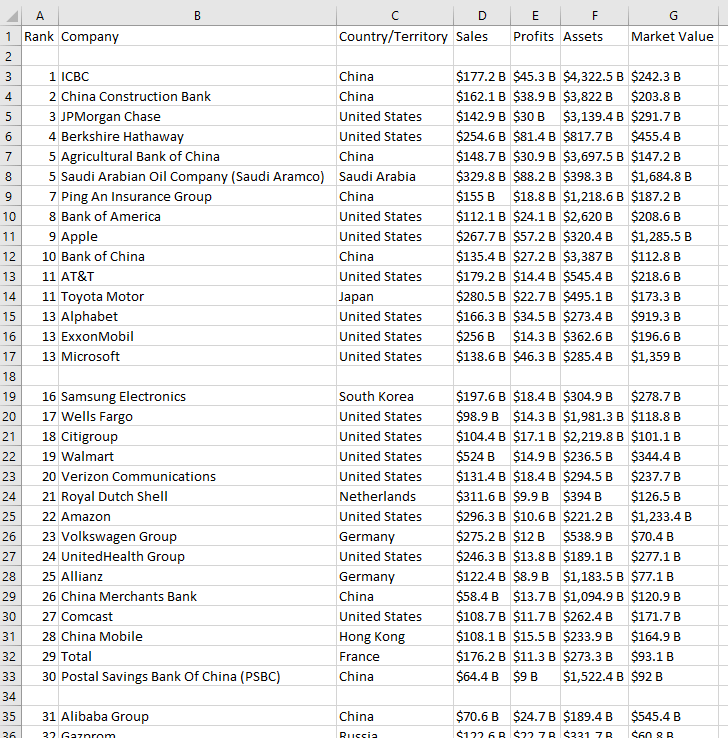This screenshot has height=738, width=728.
Task: Select row 1 header
Action: point(10,36)
